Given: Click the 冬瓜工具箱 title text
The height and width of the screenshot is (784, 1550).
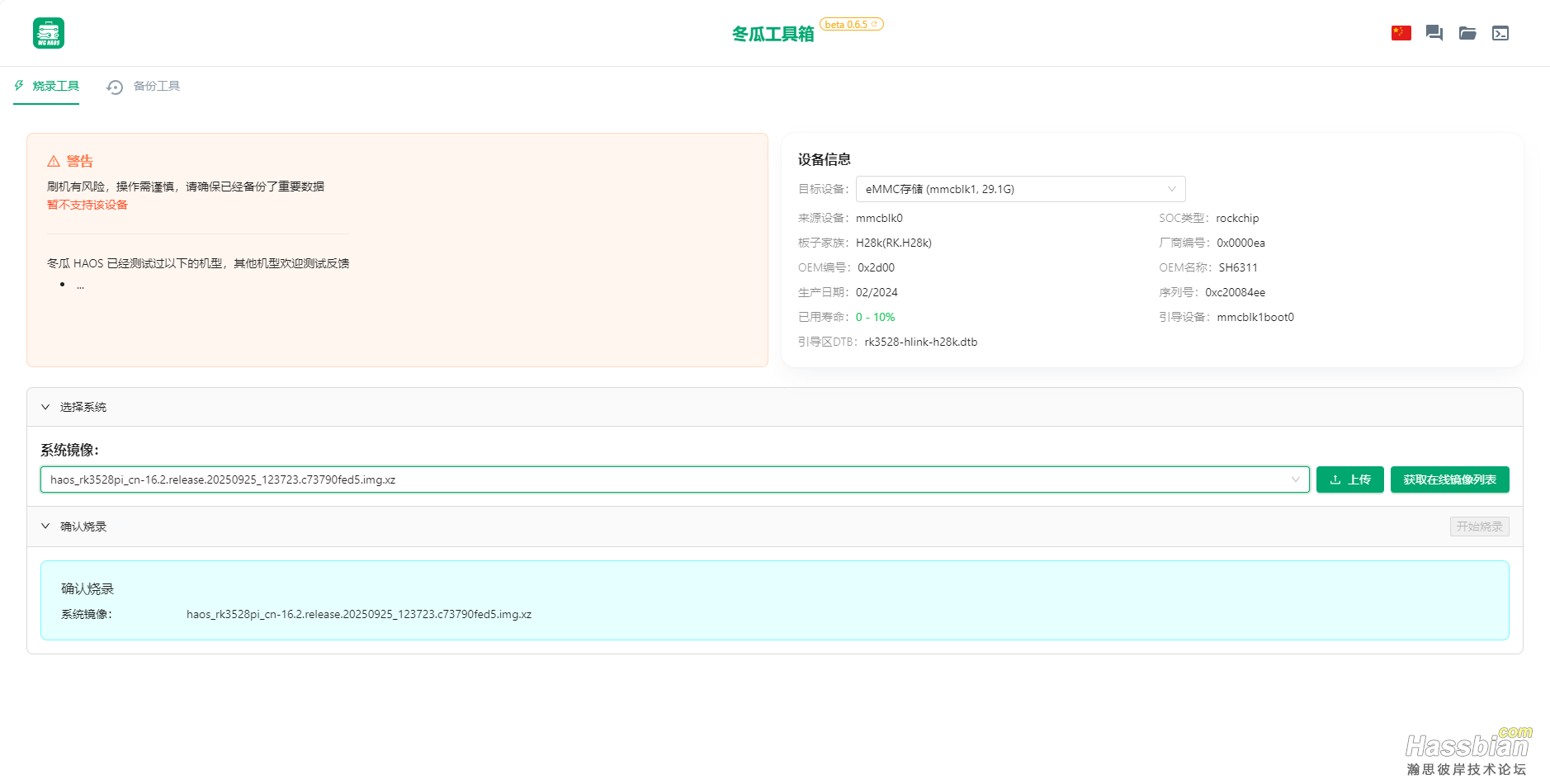Looking at the screenshot, I should 773,34.
